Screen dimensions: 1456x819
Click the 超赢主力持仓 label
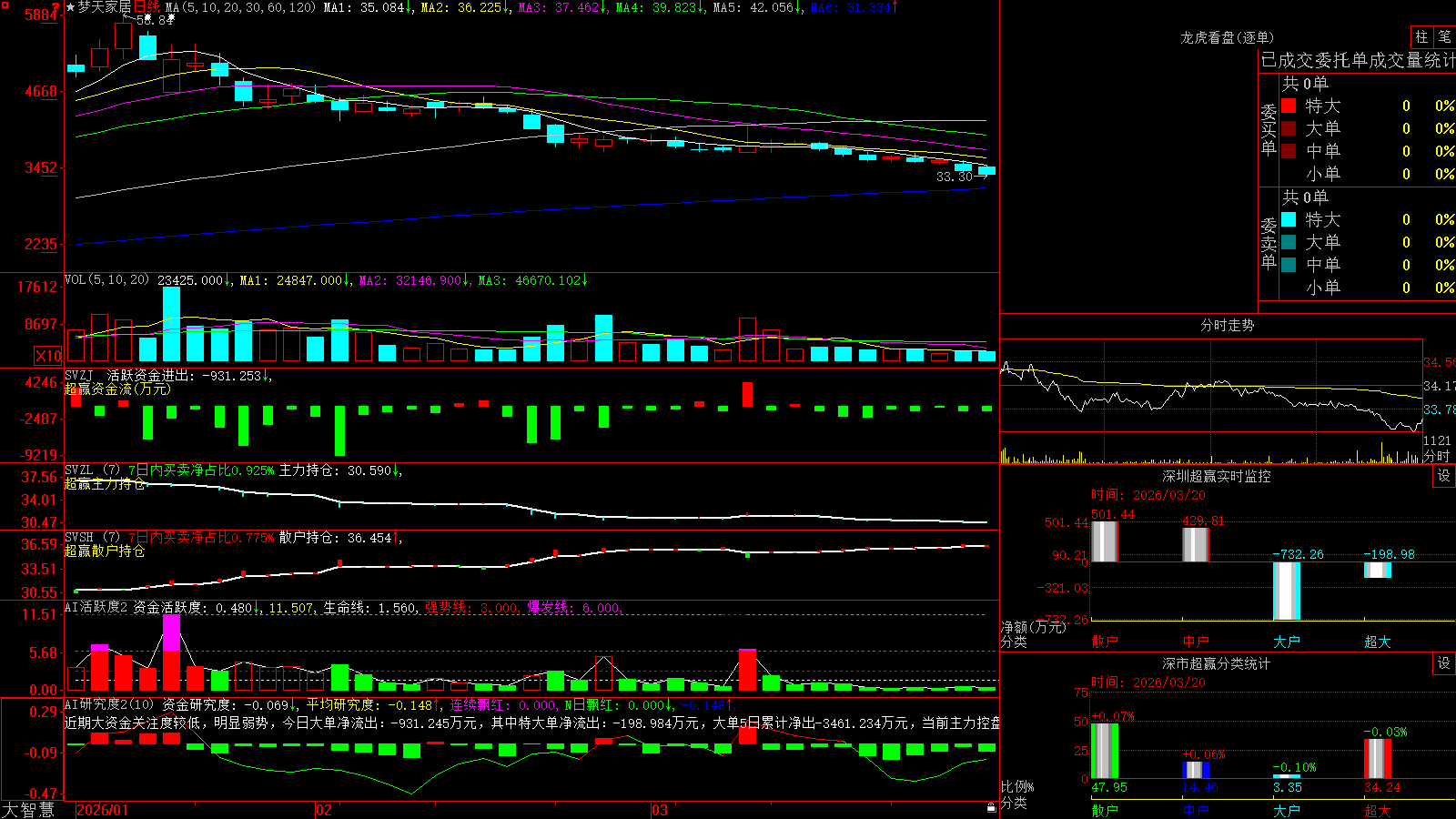point(105,484)
